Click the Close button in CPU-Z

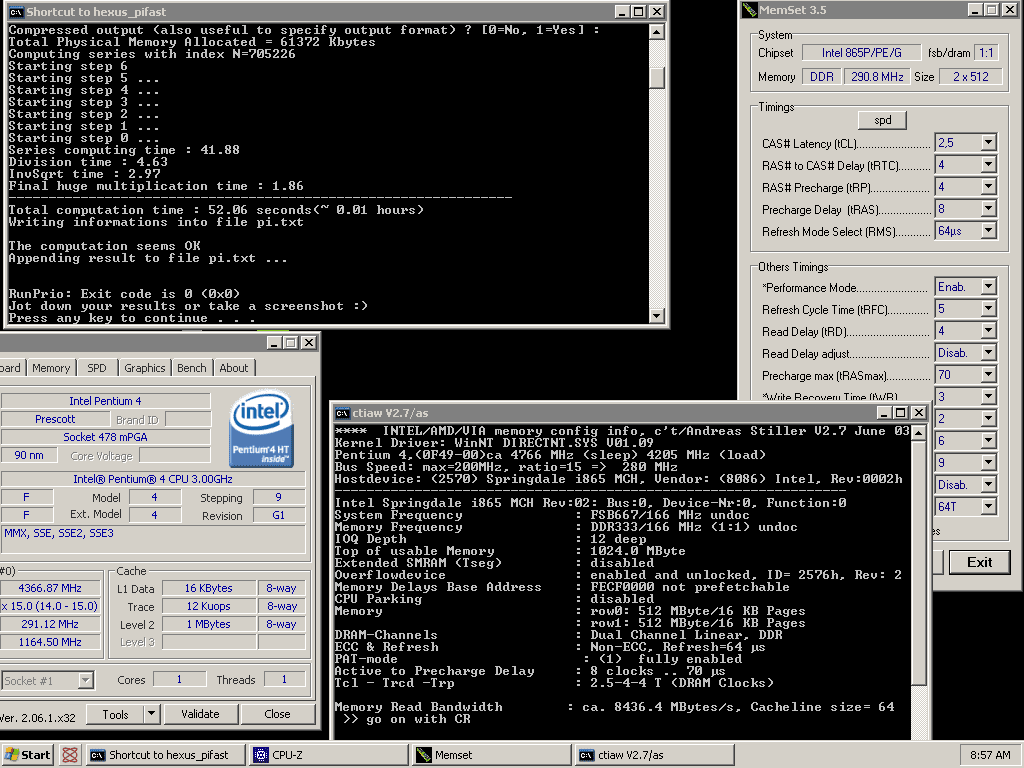point(278,714)
